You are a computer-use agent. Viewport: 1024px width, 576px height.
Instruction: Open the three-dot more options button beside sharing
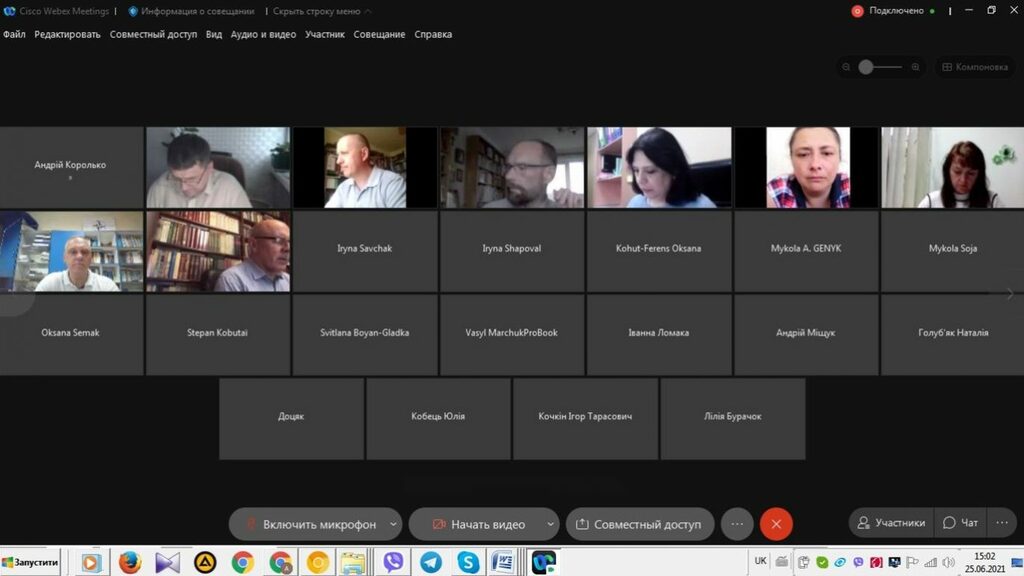737,524
